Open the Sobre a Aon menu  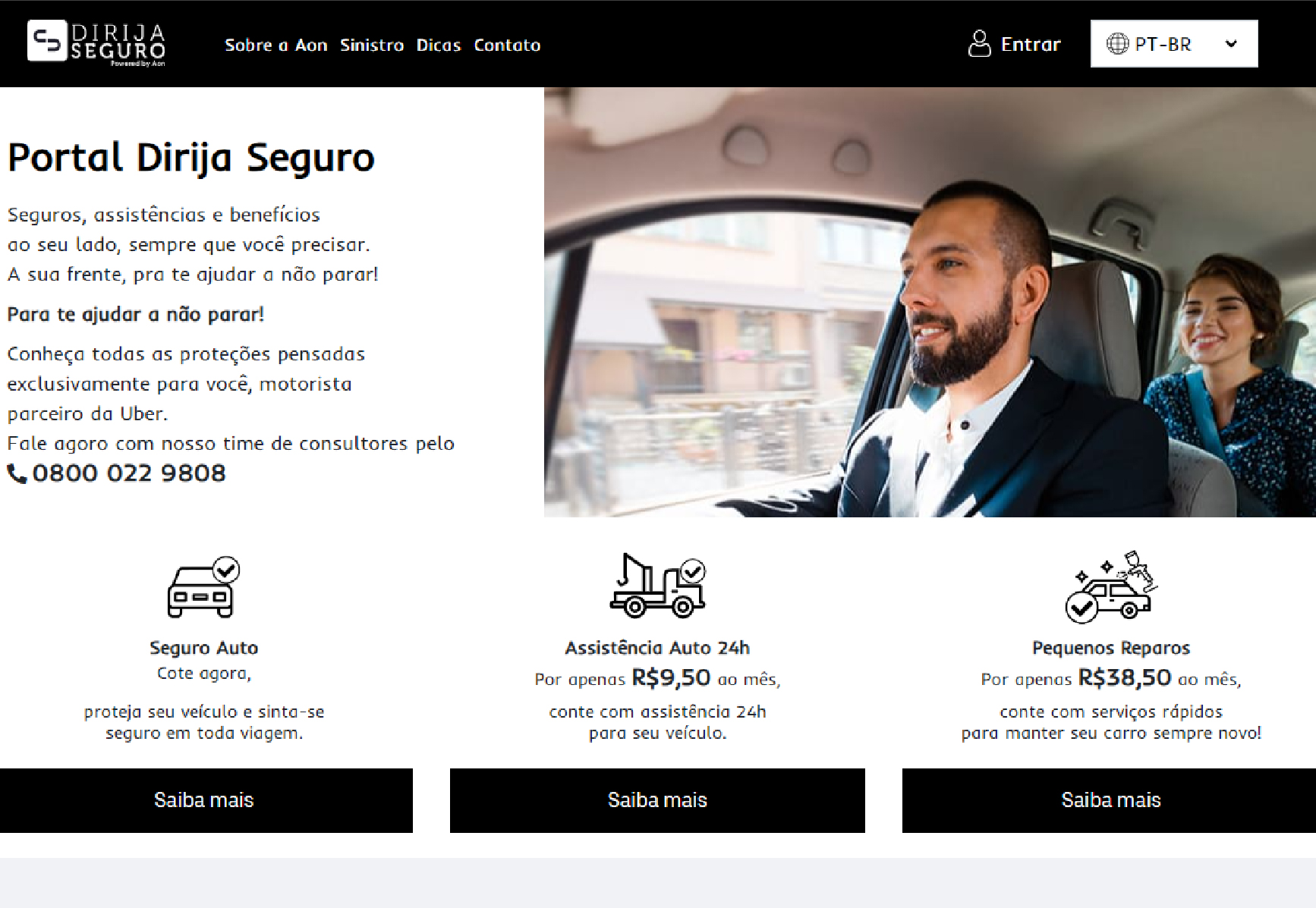[276, 45]
